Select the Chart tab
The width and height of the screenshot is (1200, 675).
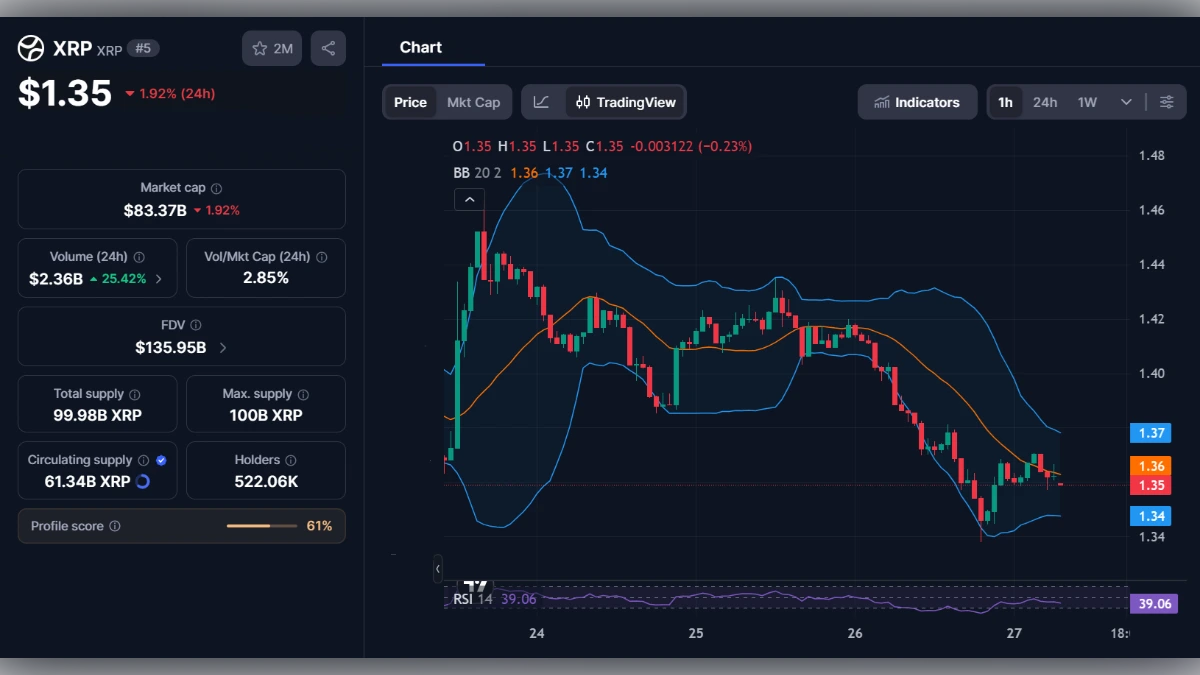click(x=421, y=47)
